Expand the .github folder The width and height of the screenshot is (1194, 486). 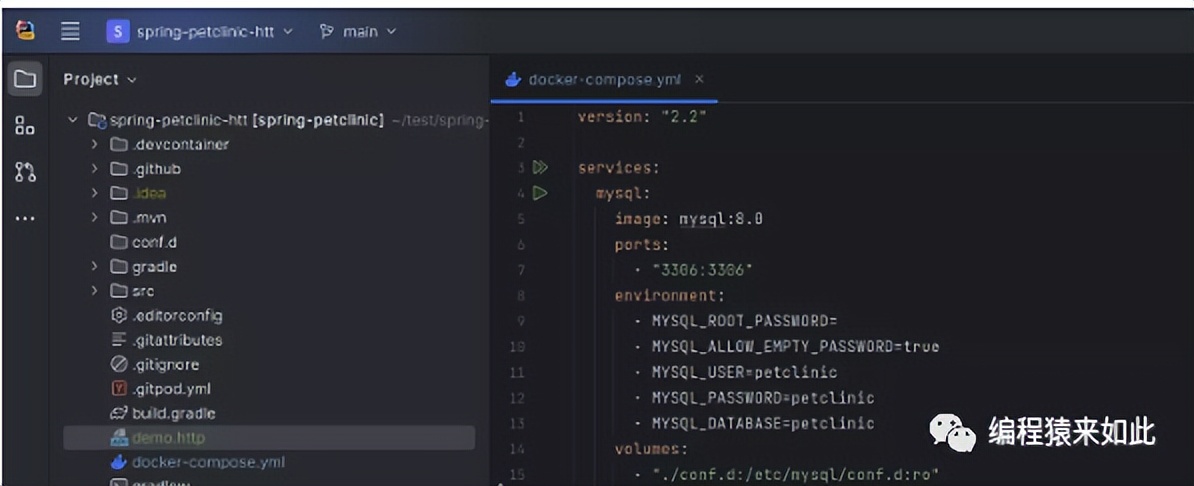[94, 168]
